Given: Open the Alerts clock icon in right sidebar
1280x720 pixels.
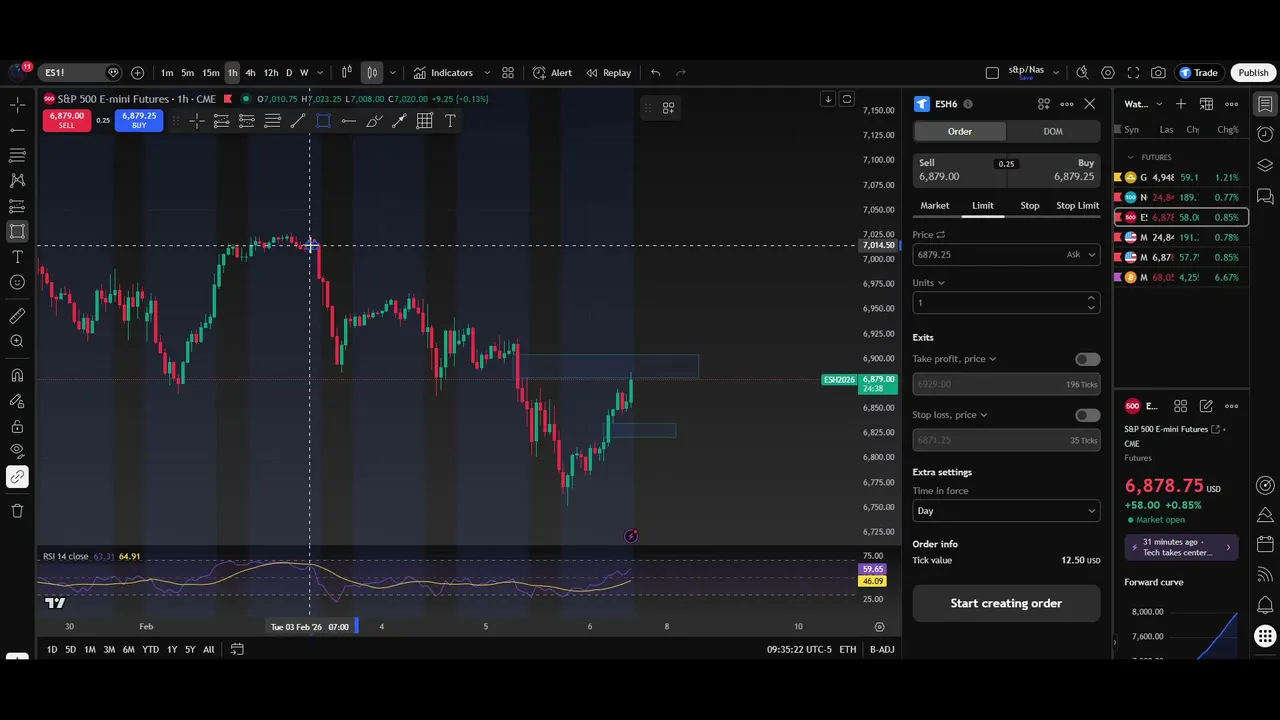Looking at the screenshot, I should pyautogui.click(x=1265, y=134).
